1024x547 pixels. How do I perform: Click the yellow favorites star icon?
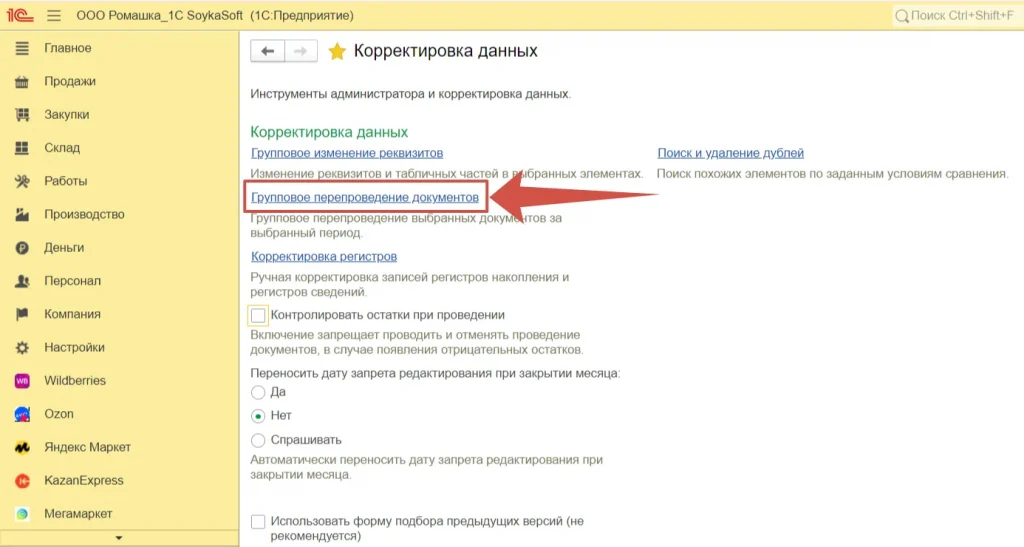[x=337, y=51]
